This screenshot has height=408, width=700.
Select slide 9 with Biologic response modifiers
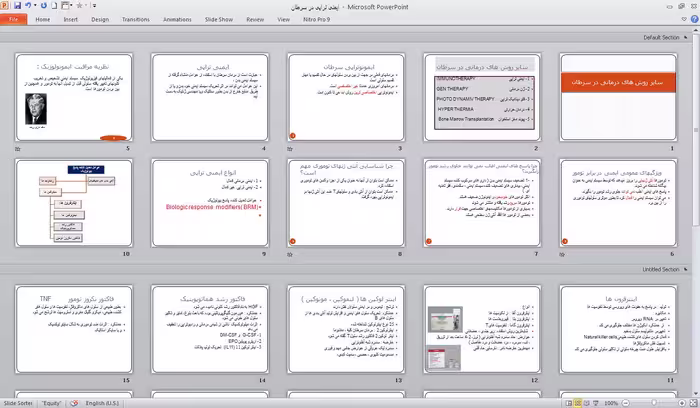210,203
